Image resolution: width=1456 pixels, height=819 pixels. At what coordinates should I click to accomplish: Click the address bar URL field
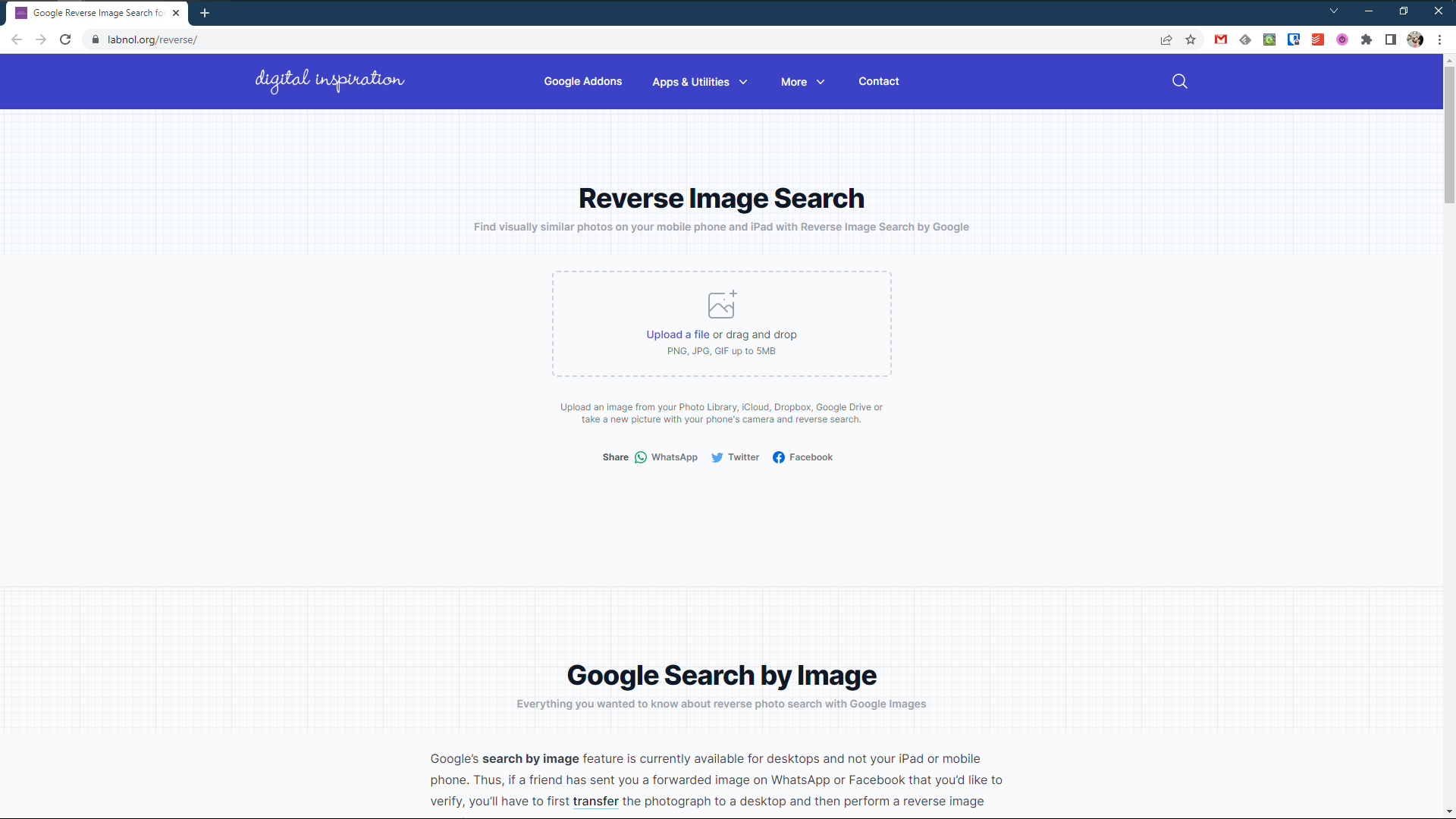tap(531, 39)
